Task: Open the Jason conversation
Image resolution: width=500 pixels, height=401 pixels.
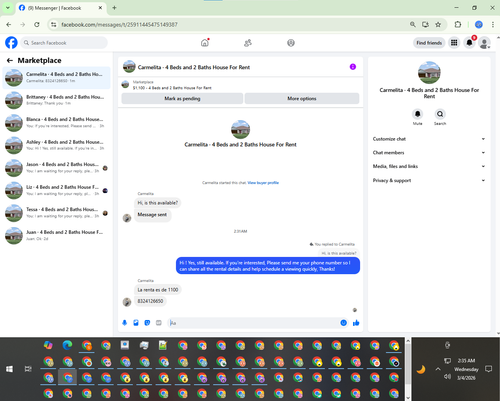Action: pos(56,168)
